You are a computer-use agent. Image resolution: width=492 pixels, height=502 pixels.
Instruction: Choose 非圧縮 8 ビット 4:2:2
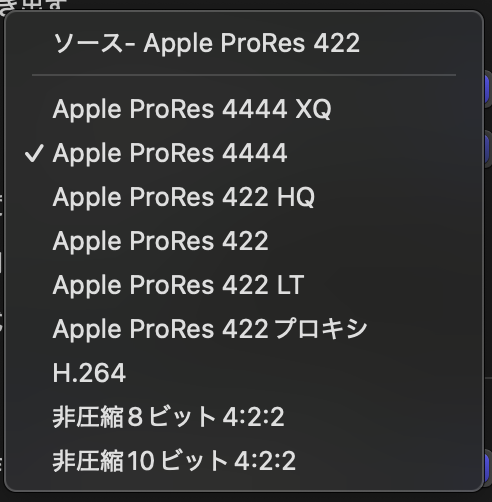[x=244, y=417]
